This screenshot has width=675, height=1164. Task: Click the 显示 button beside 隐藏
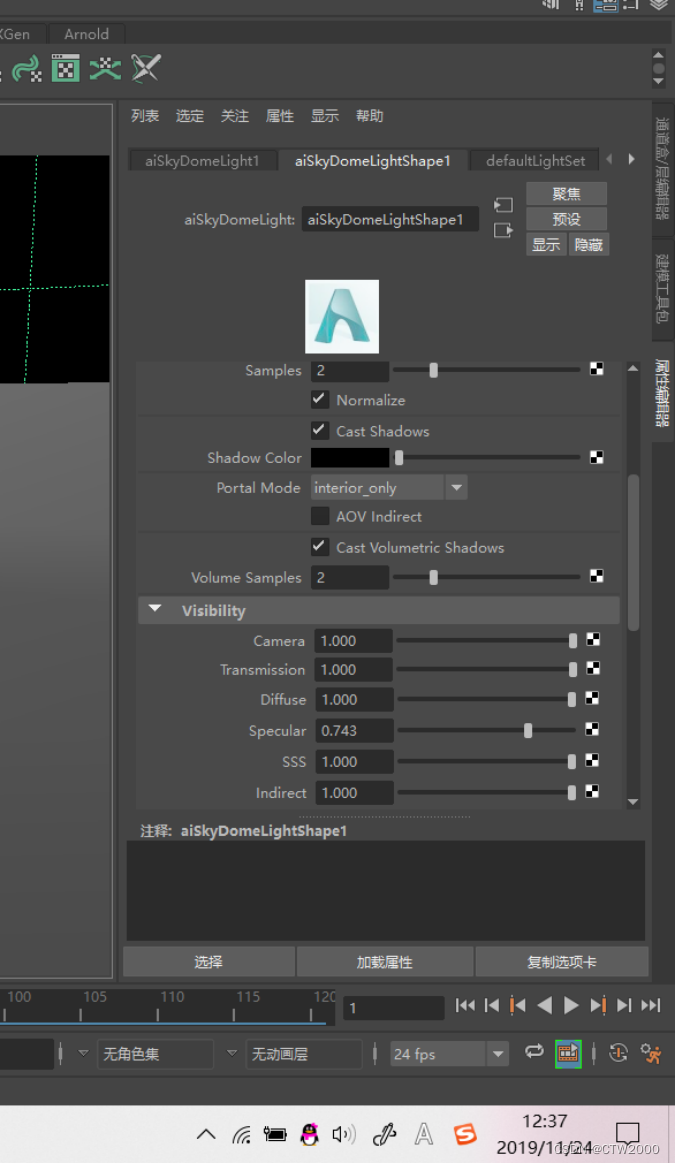click(x=546, y=244)
